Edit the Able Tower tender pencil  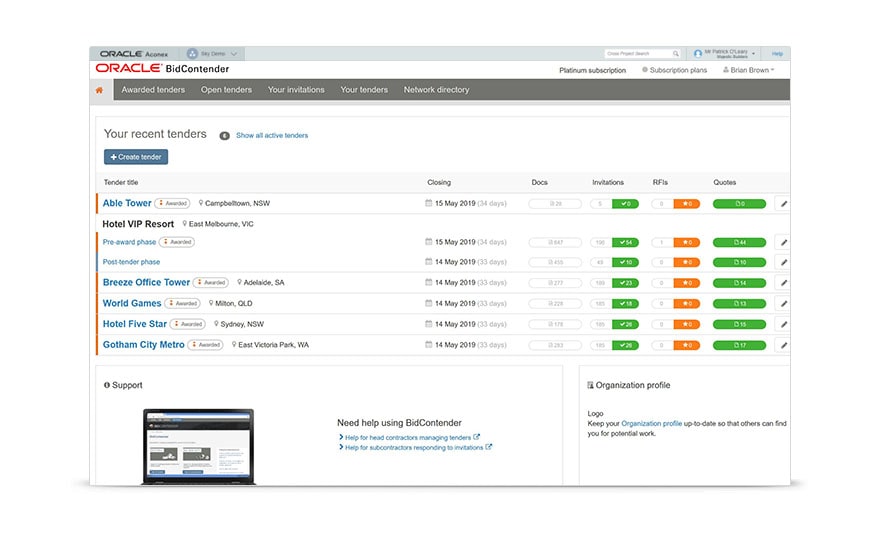pyautogui.click(x=783, y=204)
